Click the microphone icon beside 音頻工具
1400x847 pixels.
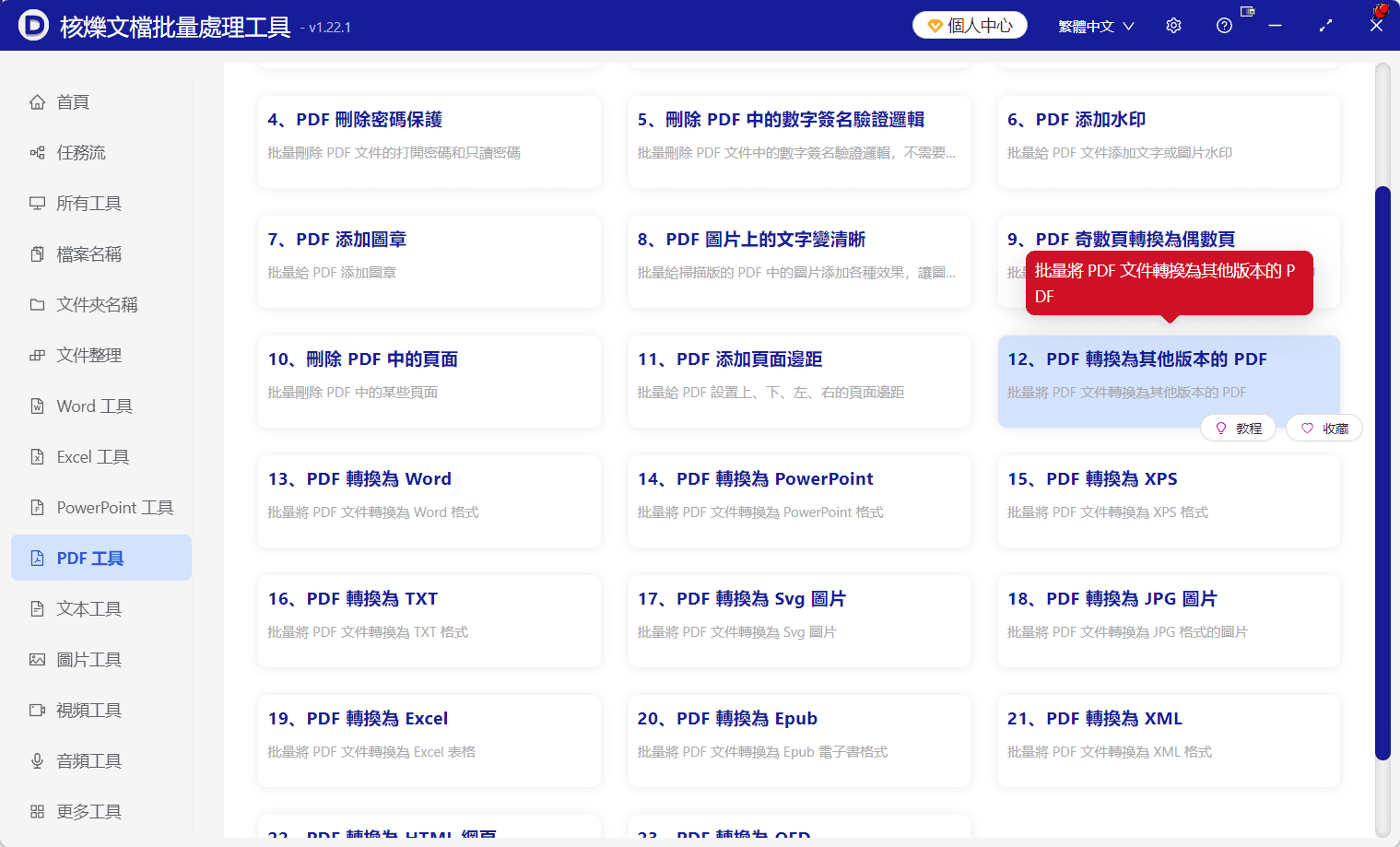[37, 761]
